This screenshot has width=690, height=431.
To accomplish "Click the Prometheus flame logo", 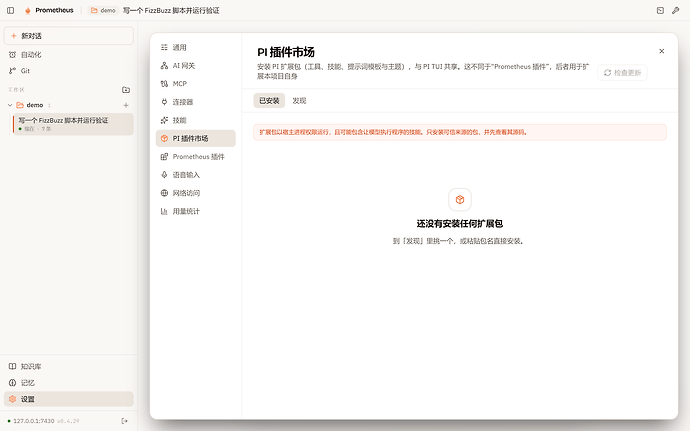I will click(x=28, y=11).
